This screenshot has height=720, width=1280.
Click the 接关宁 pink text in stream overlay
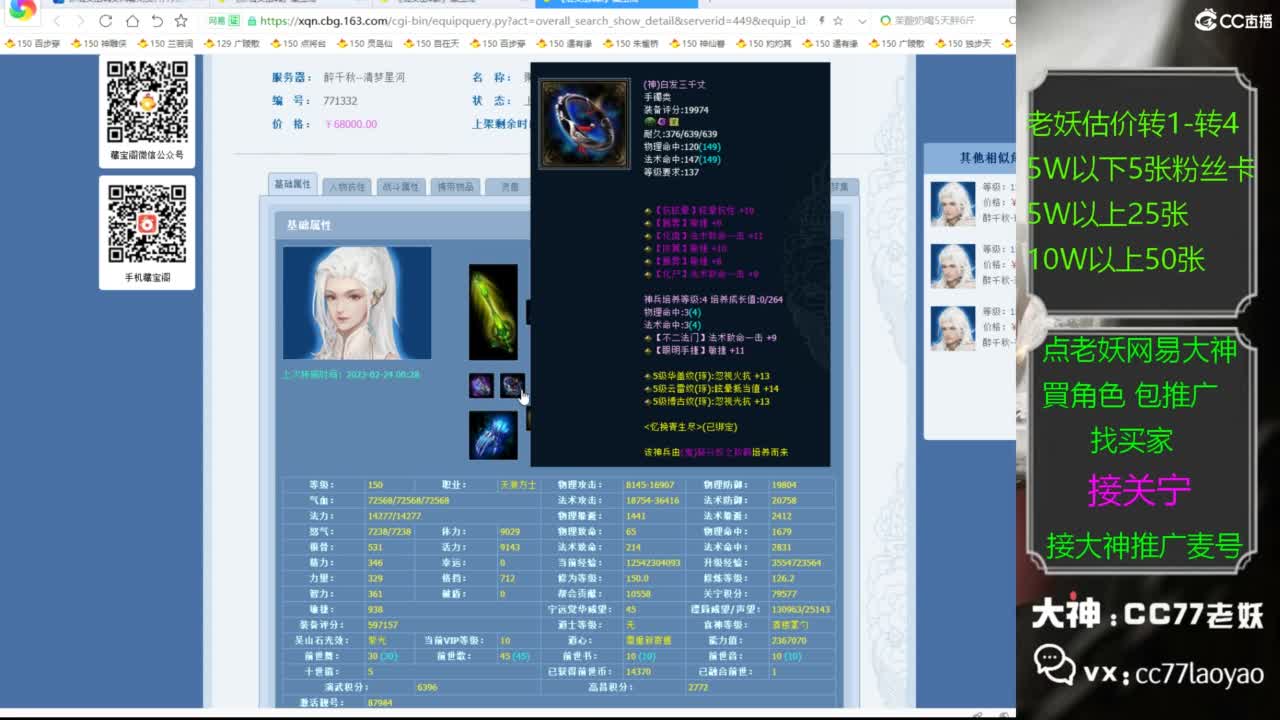[1139, 490]
